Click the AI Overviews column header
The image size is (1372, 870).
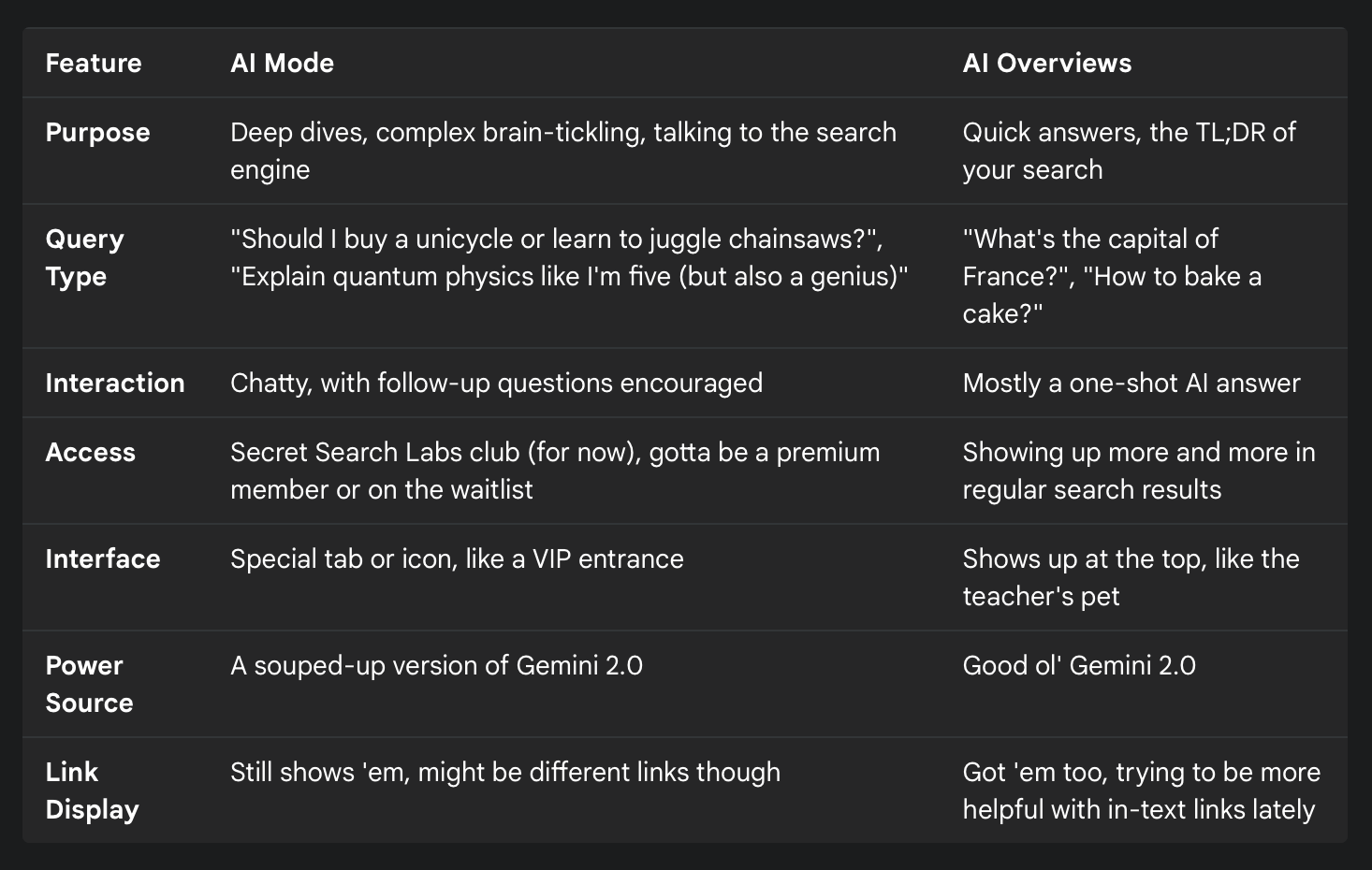click(1046, 63)
